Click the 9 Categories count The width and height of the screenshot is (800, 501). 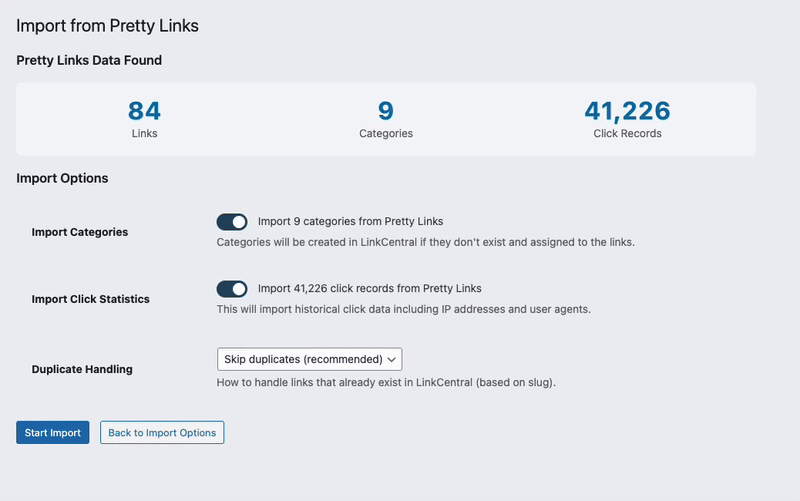(385, 111)
